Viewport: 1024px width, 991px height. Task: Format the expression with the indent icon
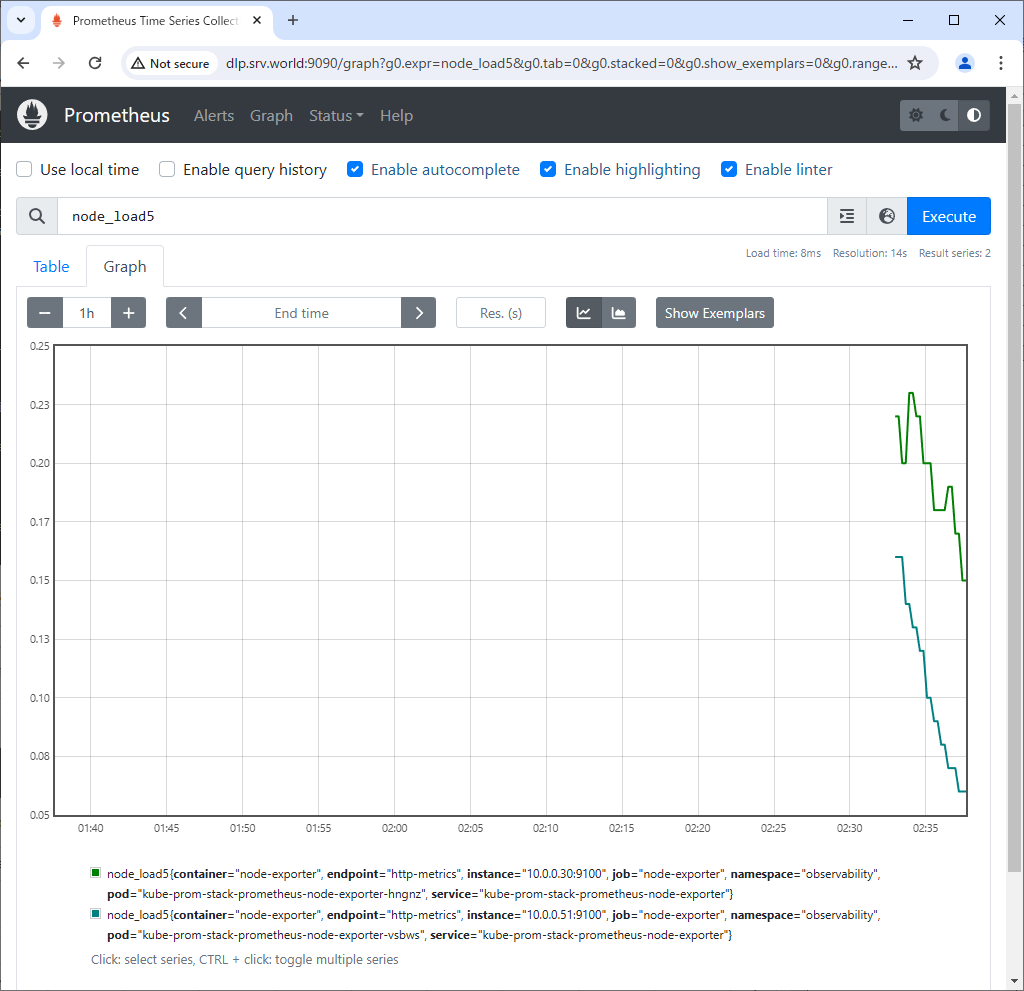click(847, 216)
